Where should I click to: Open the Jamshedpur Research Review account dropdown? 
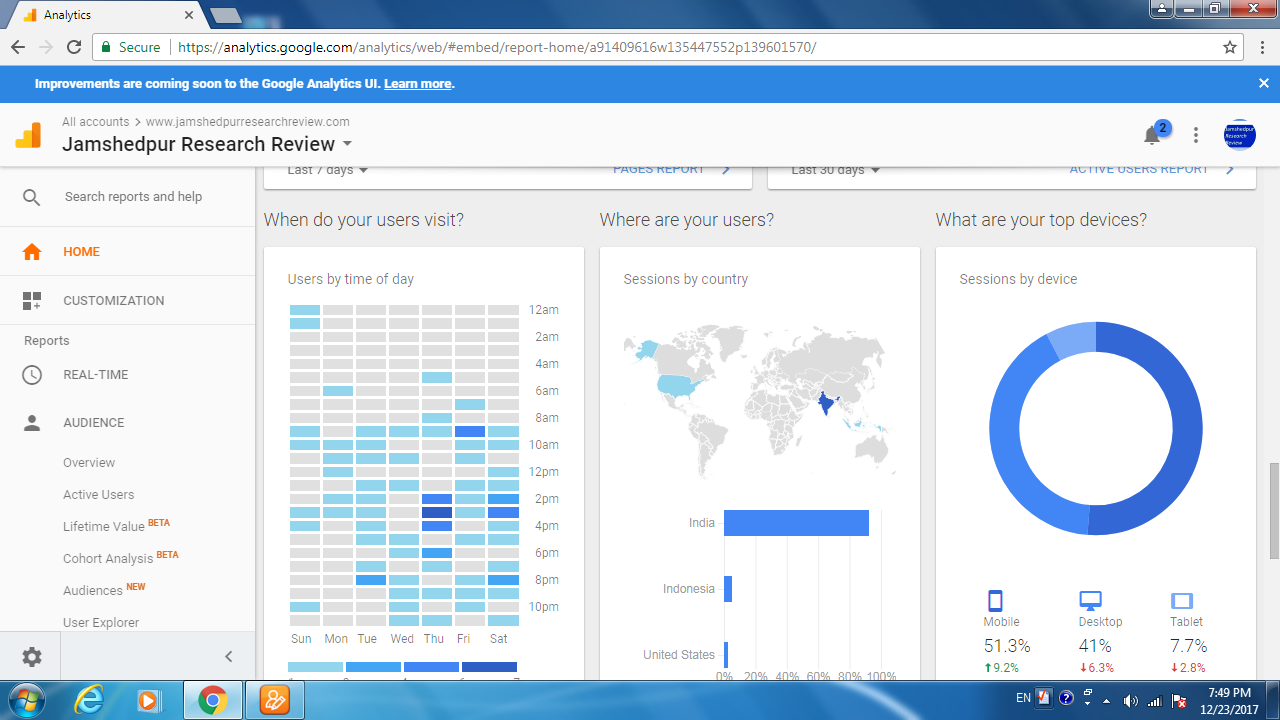tap(207, 144)
